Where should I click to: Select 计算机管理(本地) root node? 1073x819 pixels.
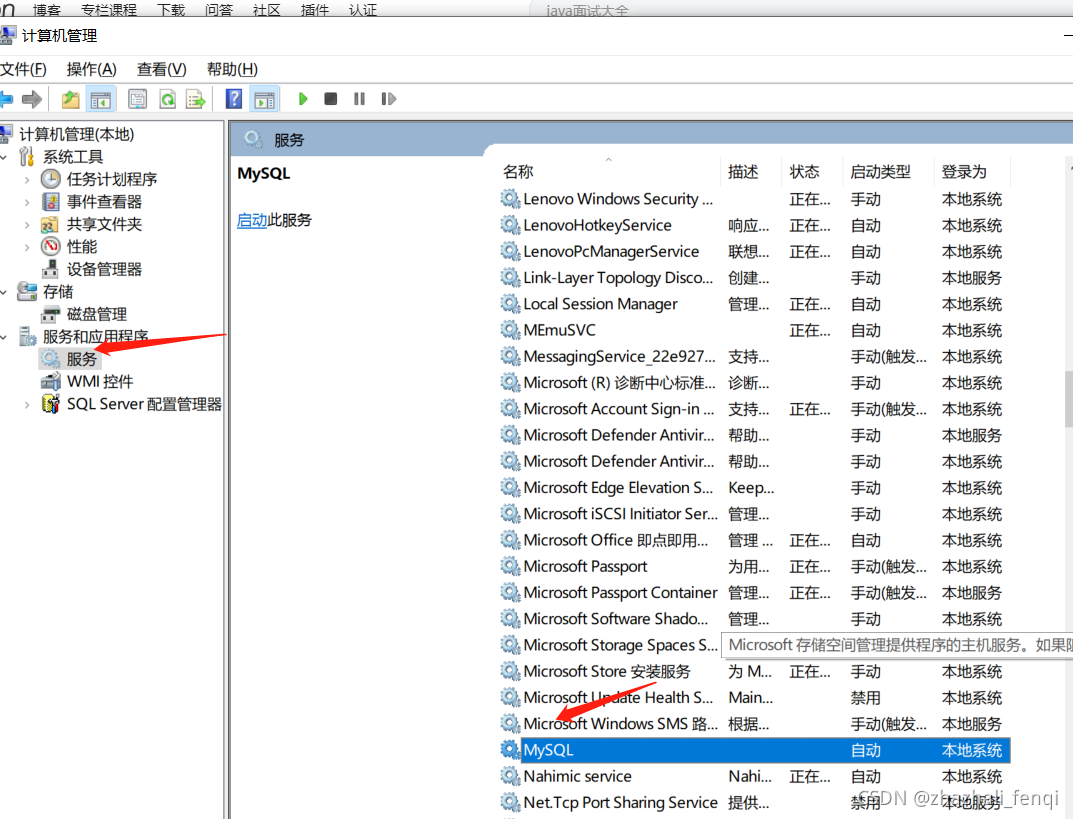click(76, 134)
